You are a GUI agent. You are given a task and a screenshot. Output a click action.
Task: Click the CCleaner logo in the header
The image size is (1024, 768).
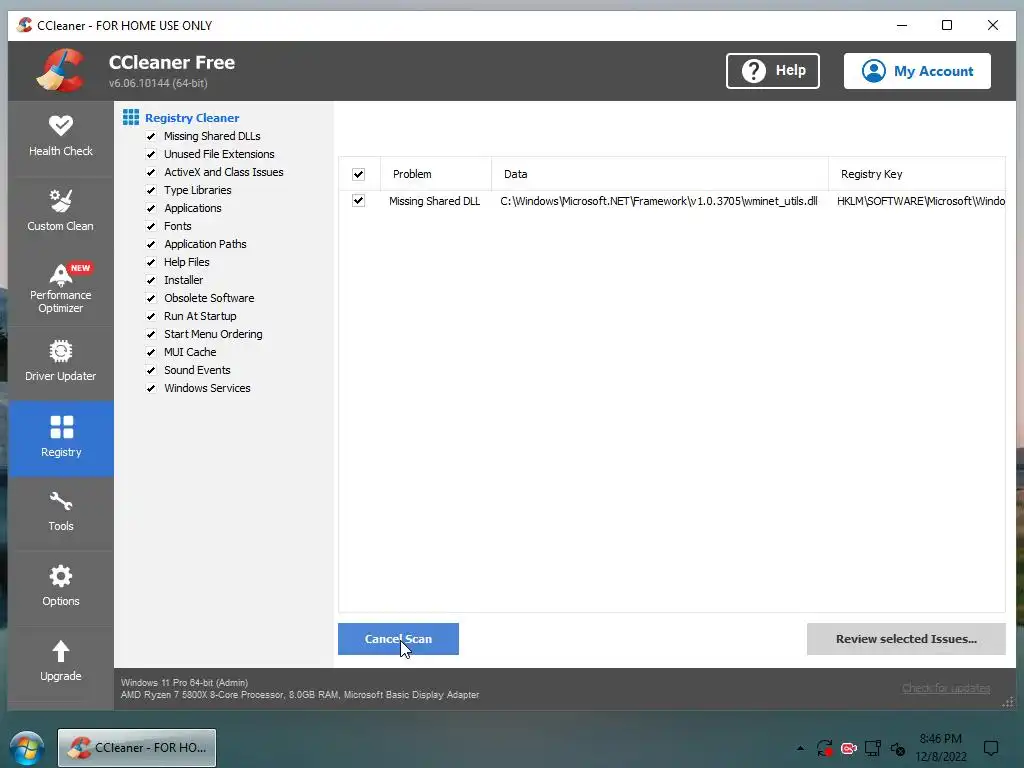(61, 71)
